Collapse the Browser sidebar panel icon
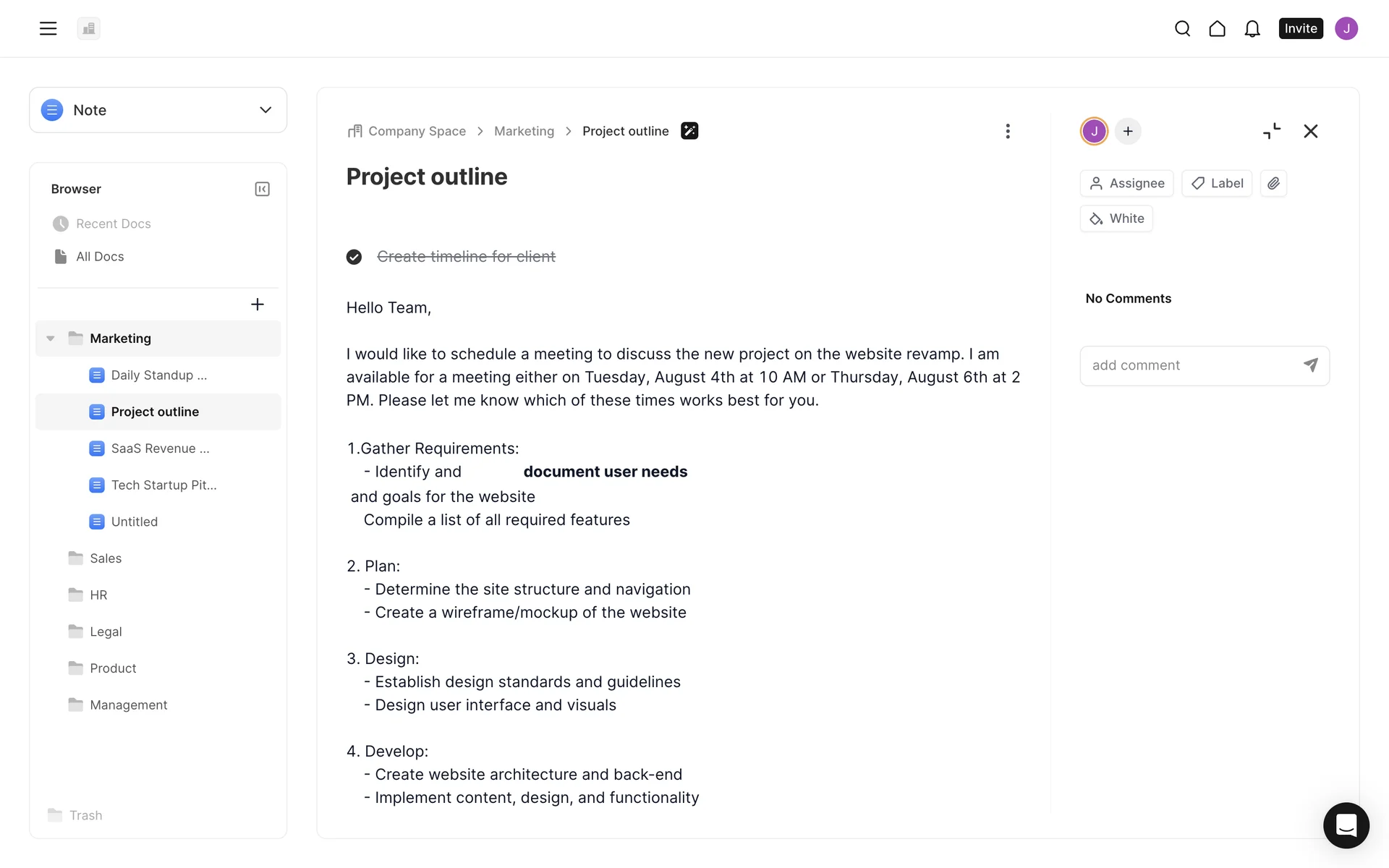 tap(262, 189)
